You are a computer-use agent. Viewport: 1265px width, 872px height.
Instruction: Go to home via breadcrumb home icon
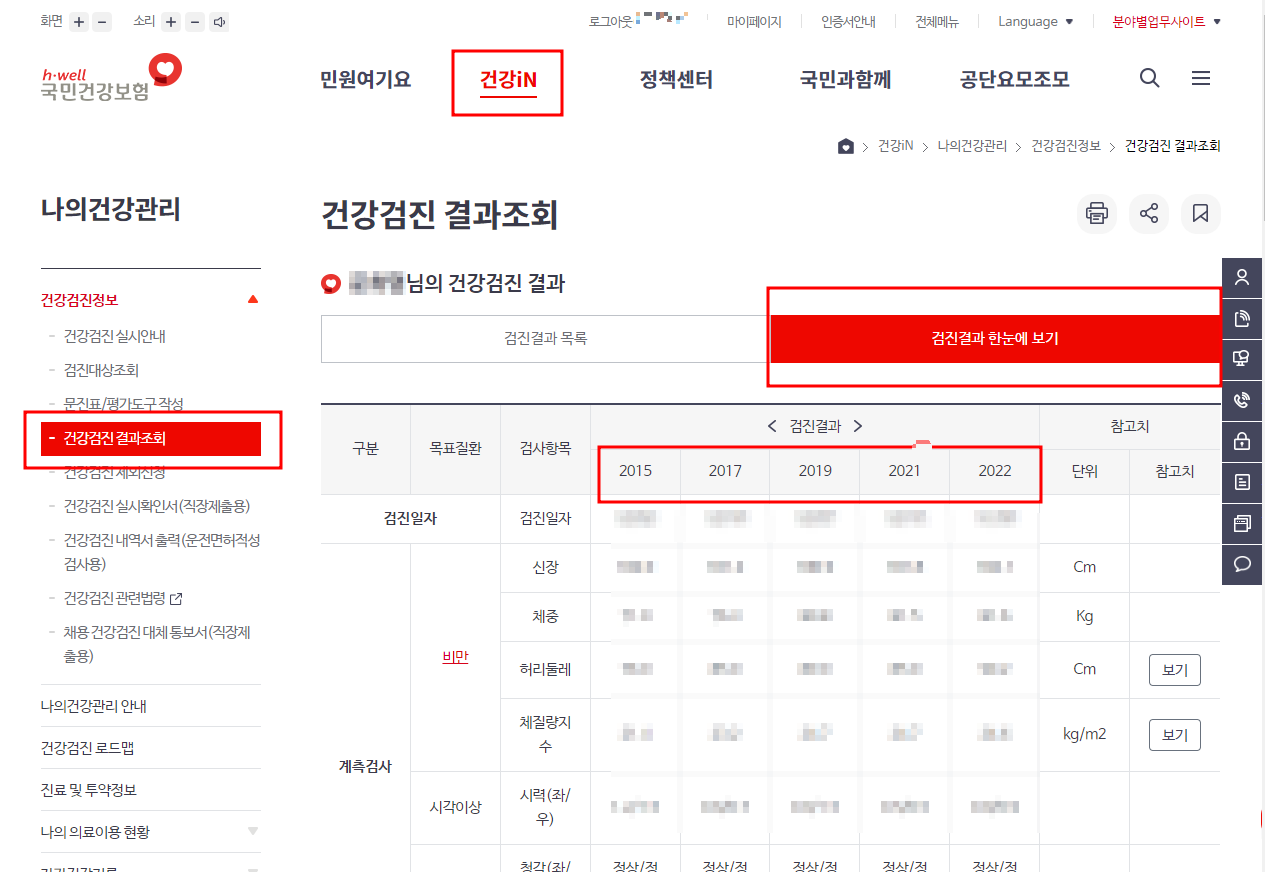pos(846,146)
